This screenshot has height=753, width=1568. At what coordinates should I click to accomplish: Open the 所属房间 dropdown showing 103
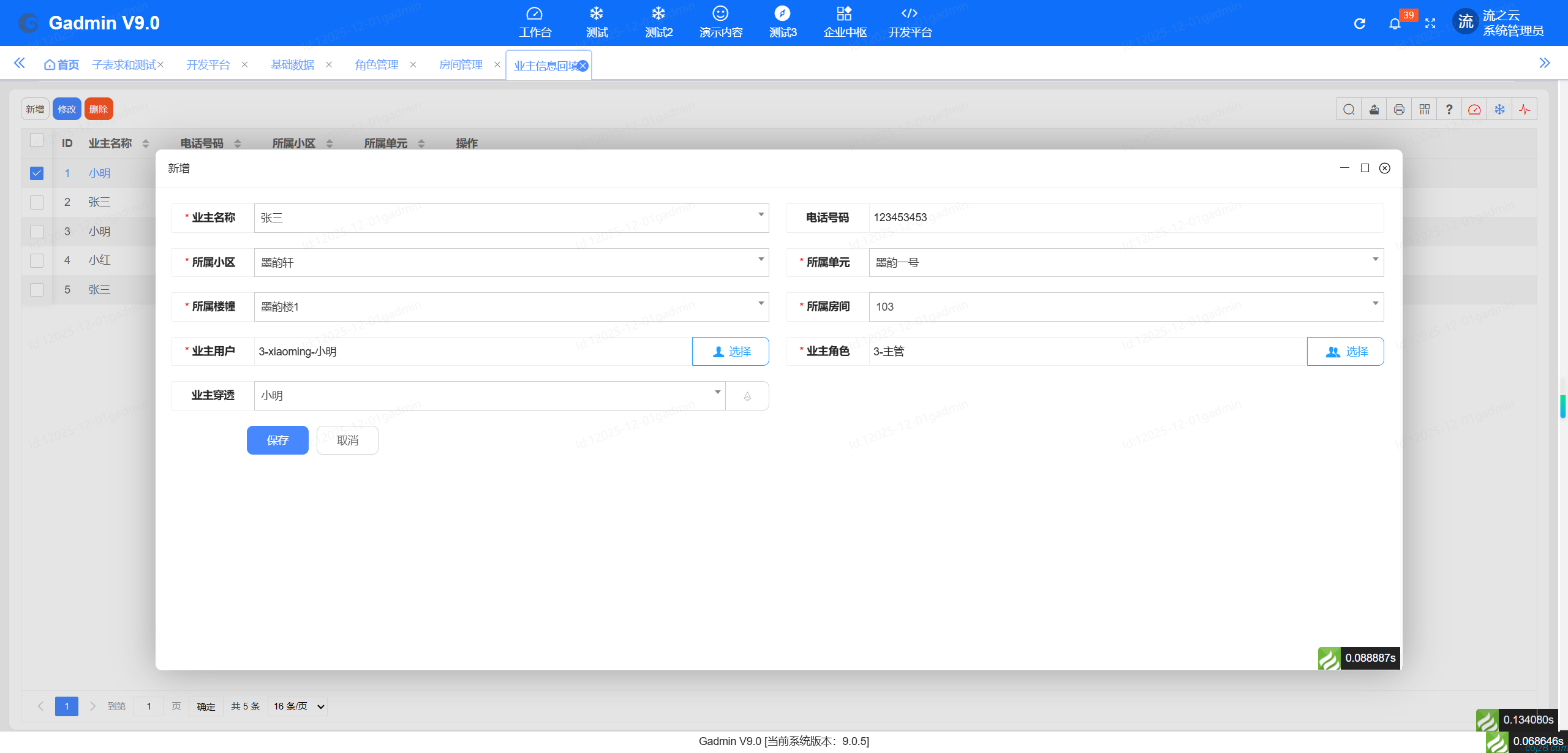[x=1125, y=307]
